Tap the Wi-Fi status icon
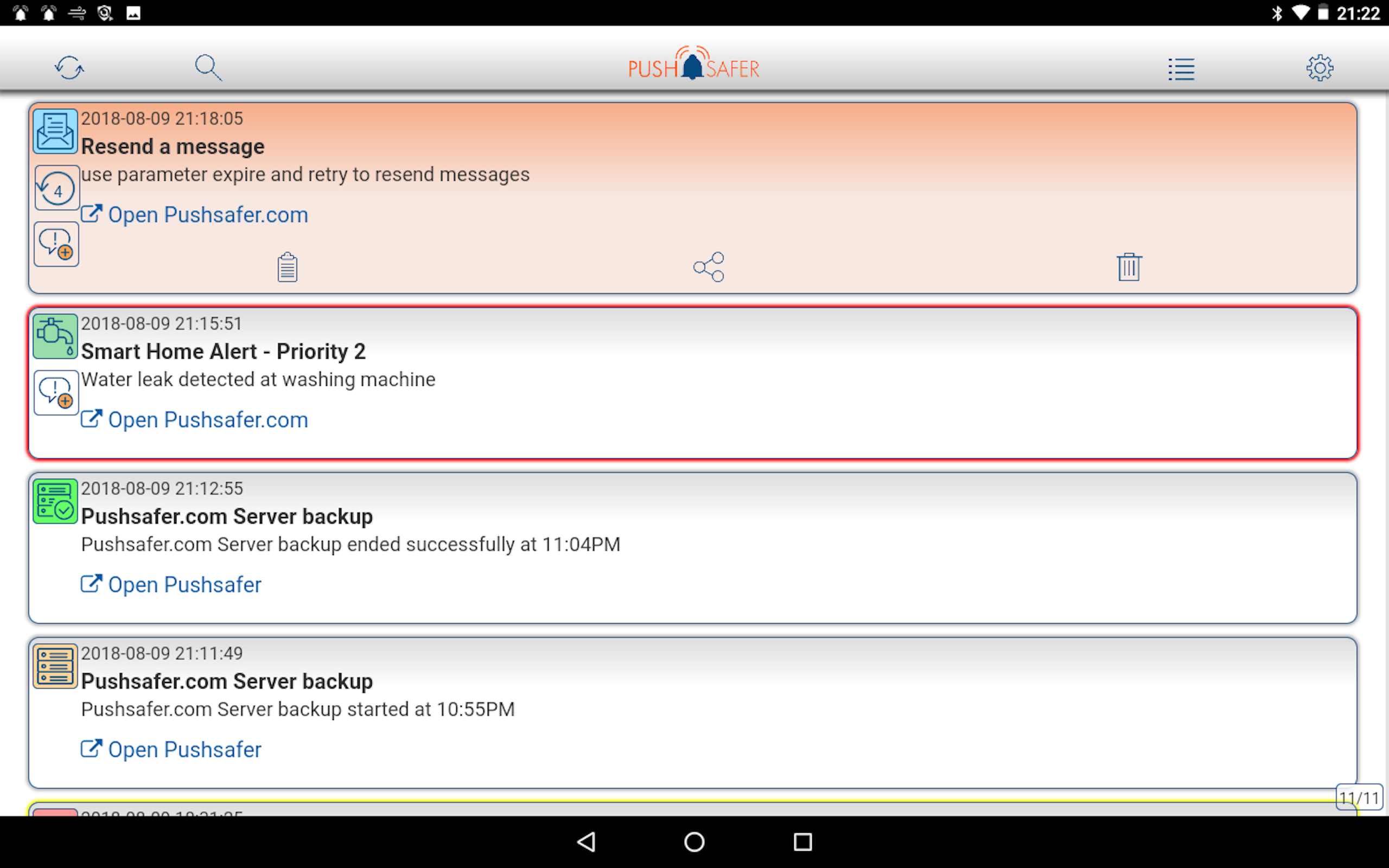This screenshot has width=1389, height=868. 1301,12
